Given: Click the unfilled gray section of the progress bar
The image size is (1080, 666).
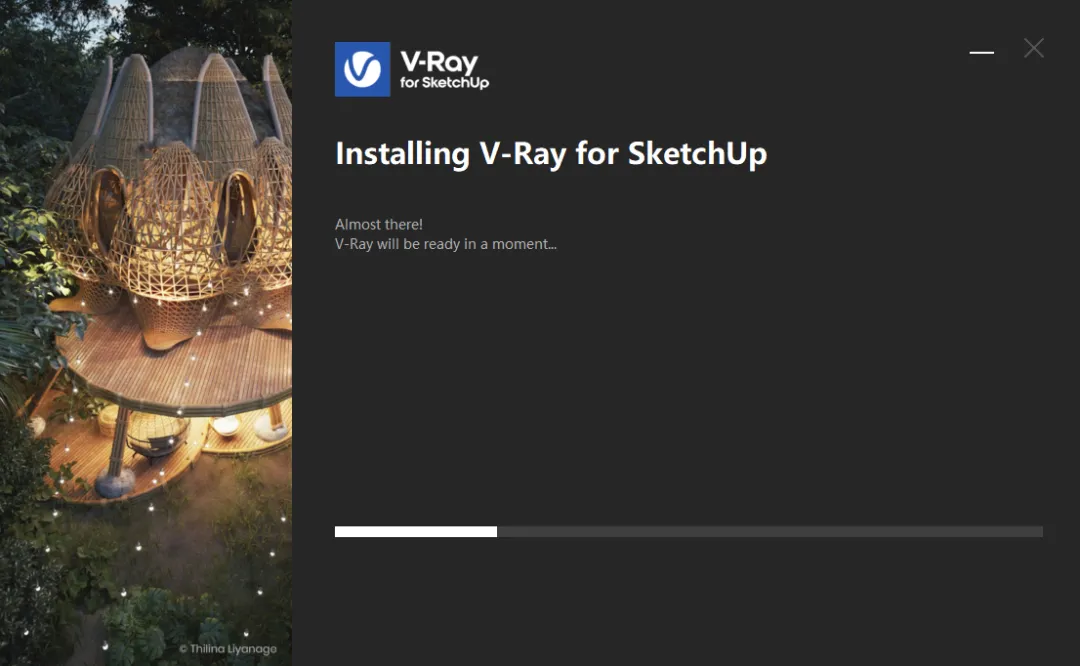Looking at the screenshot, I should click(770, 531).
